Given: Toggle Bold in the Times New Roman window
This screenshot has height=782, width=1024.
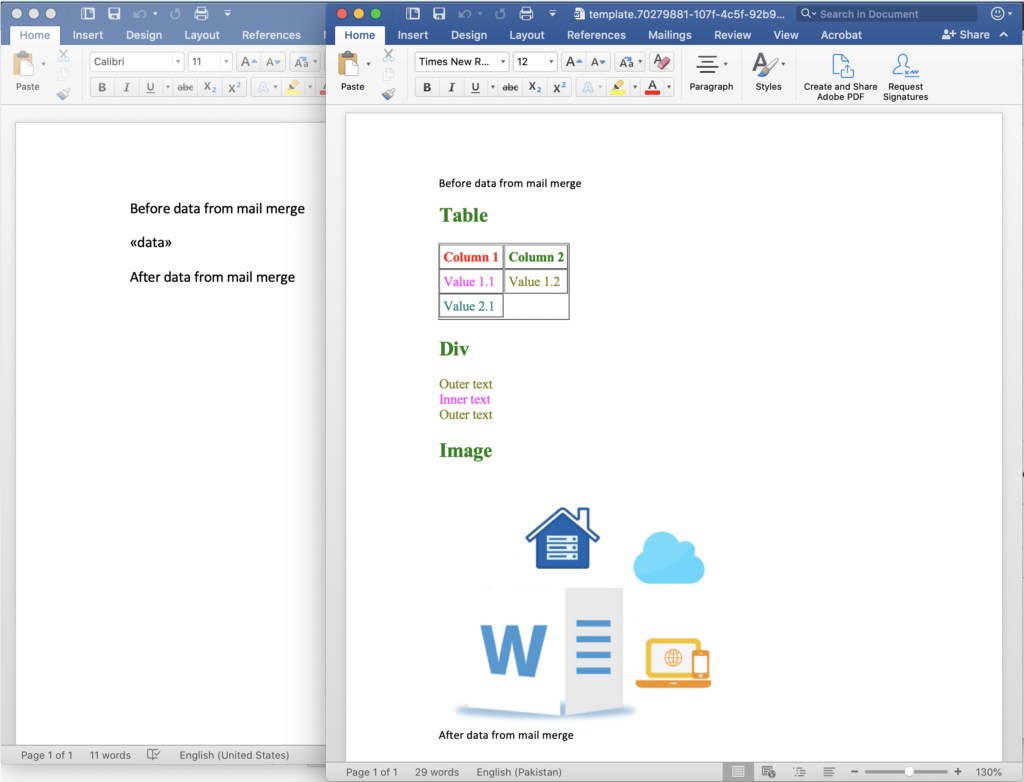Looking at the screenshot, I should click(427, 88).
